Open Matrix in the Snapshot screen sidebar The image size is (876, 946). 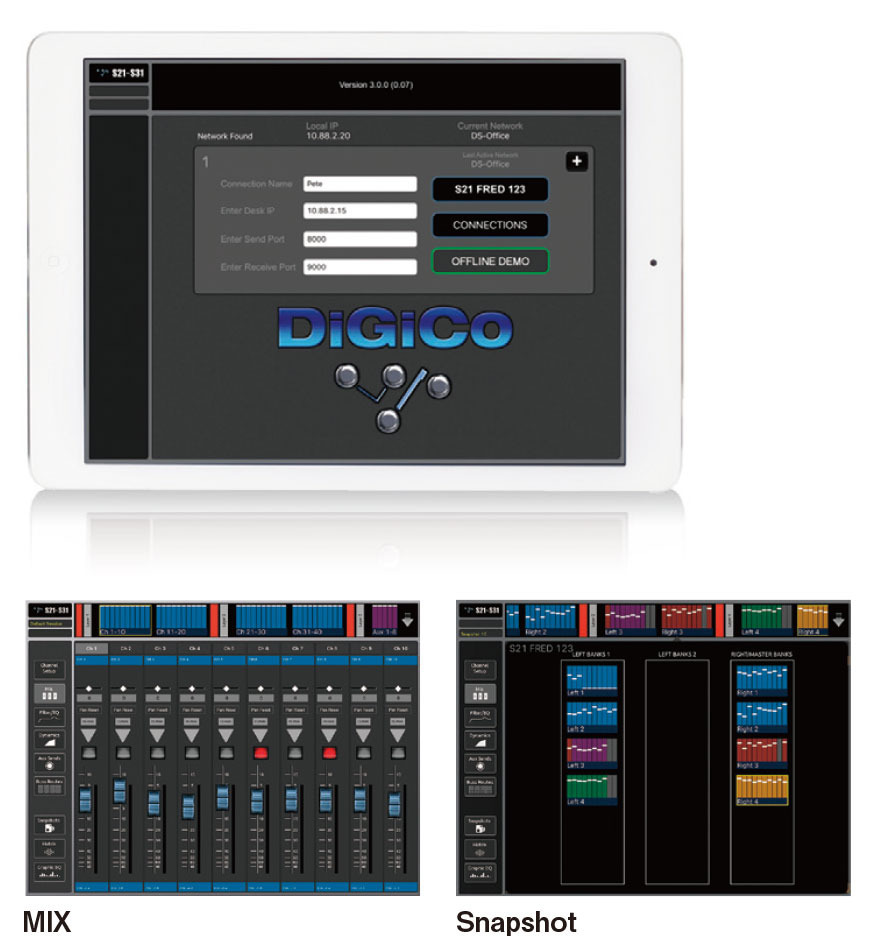480,849
